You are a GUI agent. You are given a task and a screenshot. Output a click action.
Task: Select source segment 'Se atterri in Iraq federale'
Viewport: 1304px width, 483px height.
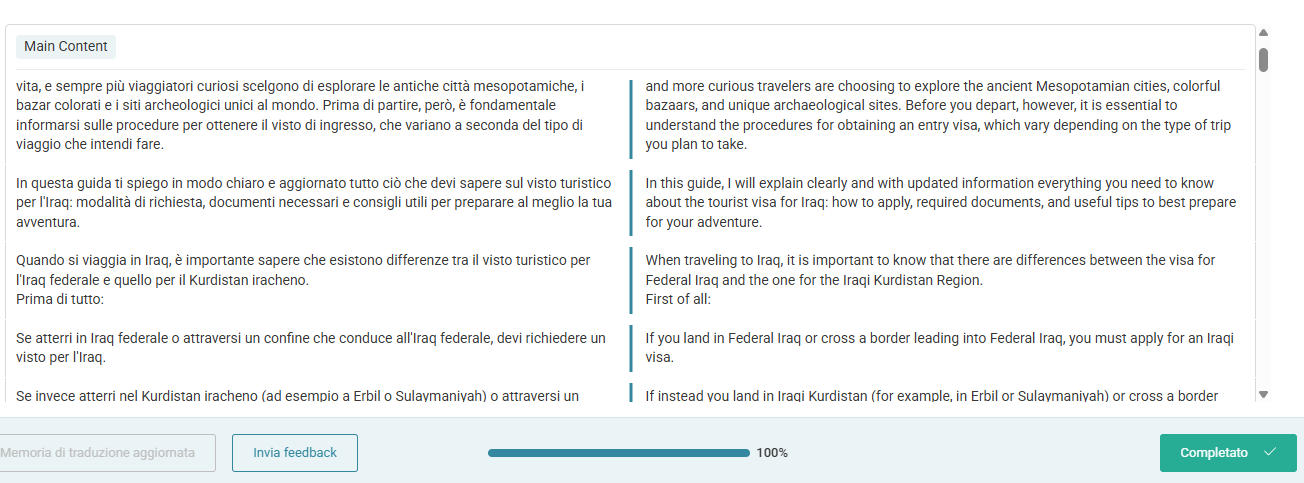pos(315,348)
